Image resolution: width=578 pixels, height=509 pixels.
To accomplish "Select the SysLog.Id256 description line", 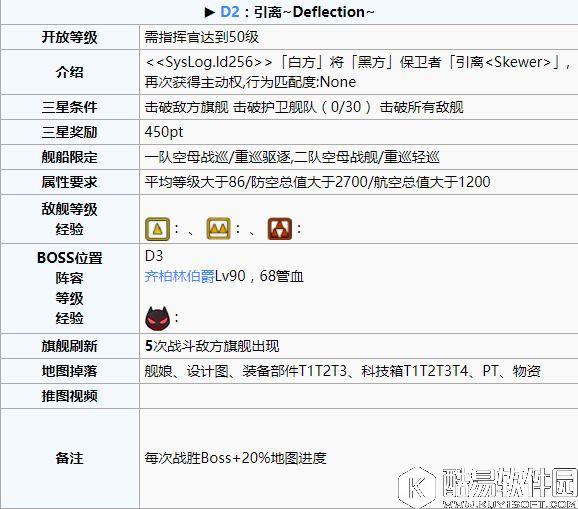I will click(x=358, y=62).
